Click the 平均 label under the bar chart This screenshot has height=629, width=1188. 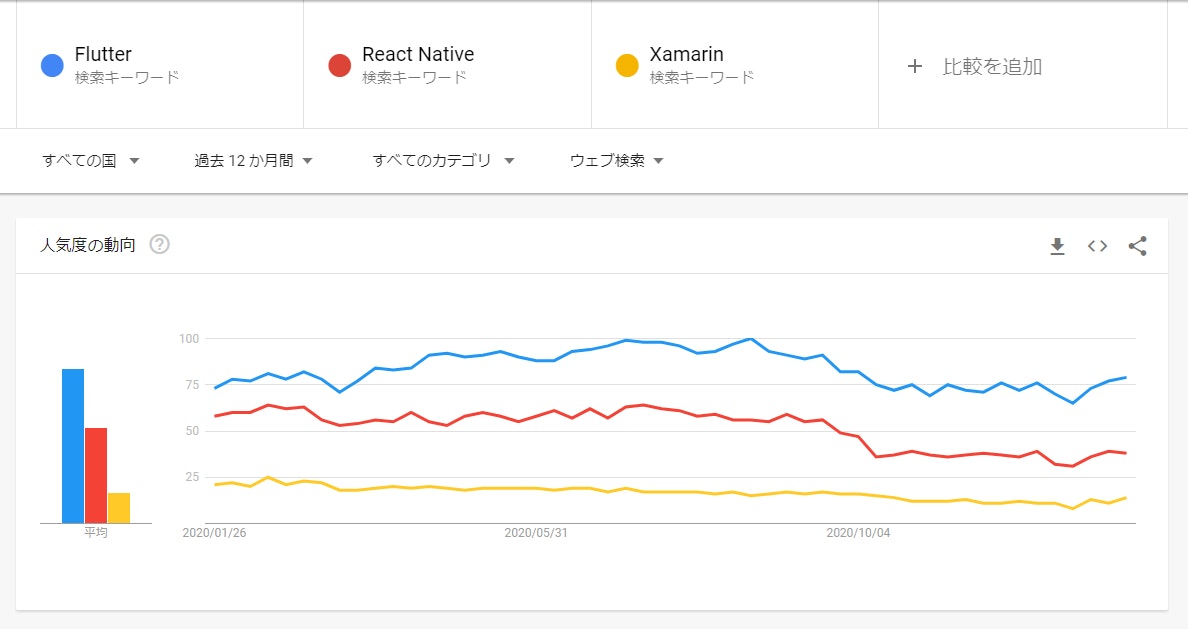click(95, 533)
